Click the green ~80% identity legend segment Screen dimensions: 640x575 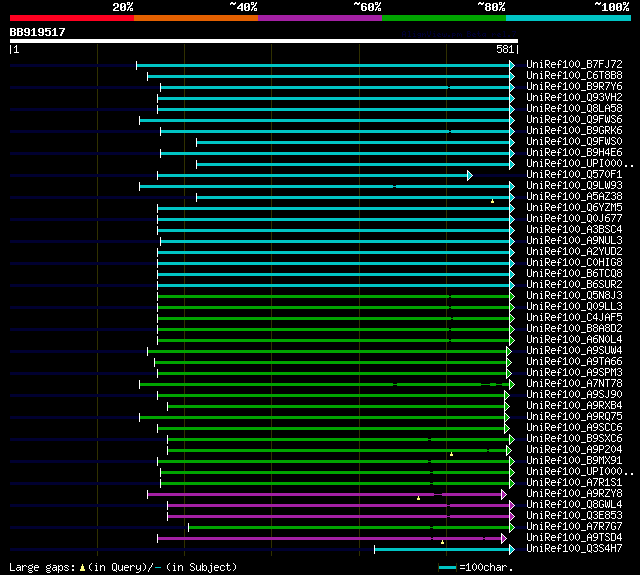(x=444, y=18)
